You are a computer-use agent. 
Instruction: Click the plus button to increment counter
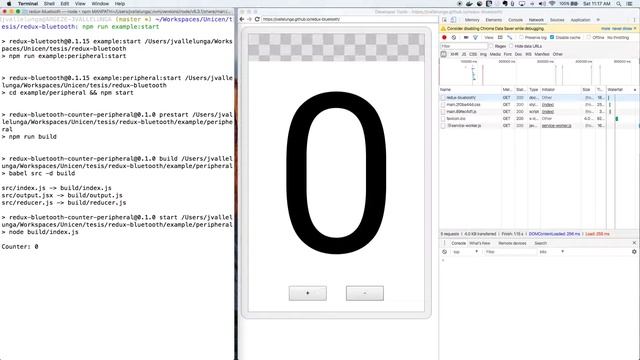[x=308, y=293]
